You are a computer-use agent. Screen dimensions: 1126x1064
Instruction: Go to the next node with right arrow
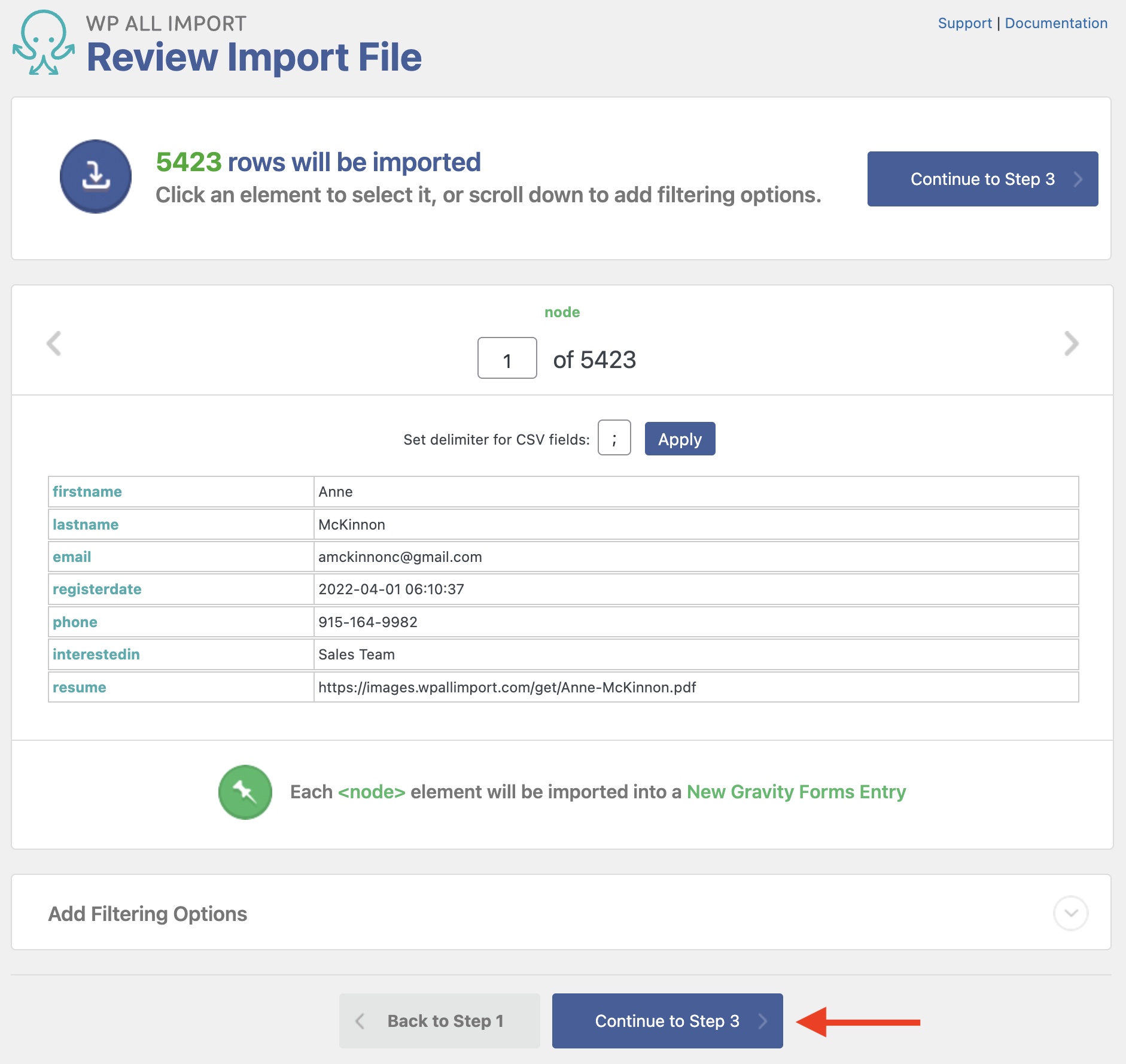[x=1072, y=343]
